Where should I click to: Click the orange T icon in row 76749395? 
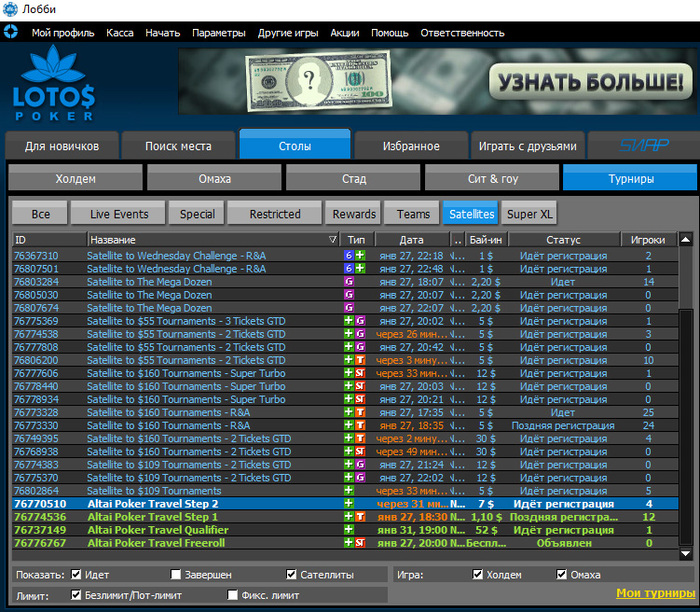pyautogui.click(x=360, y=438)
